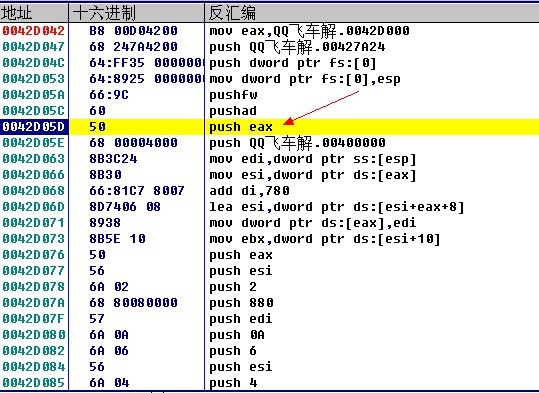Click the 反汇编 column header
The height and width of the screenshot is (393, 539).
[372, 13]
